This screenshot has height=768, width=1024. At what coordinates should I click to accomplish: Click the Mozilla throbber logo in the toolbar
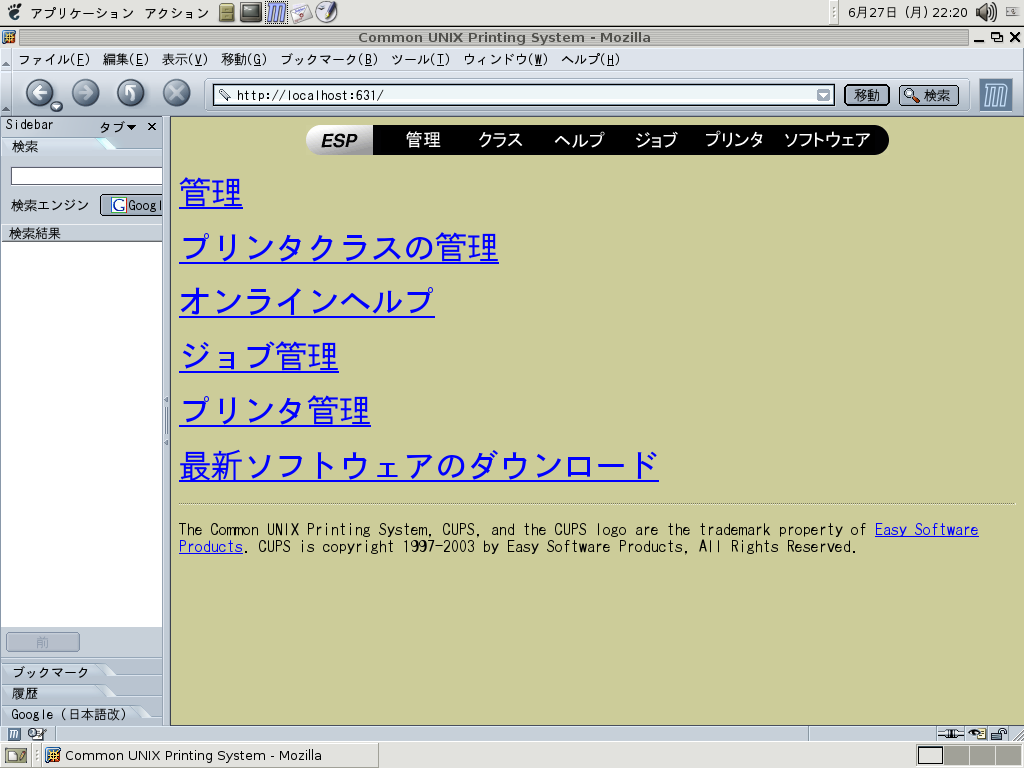coord(995,95)
